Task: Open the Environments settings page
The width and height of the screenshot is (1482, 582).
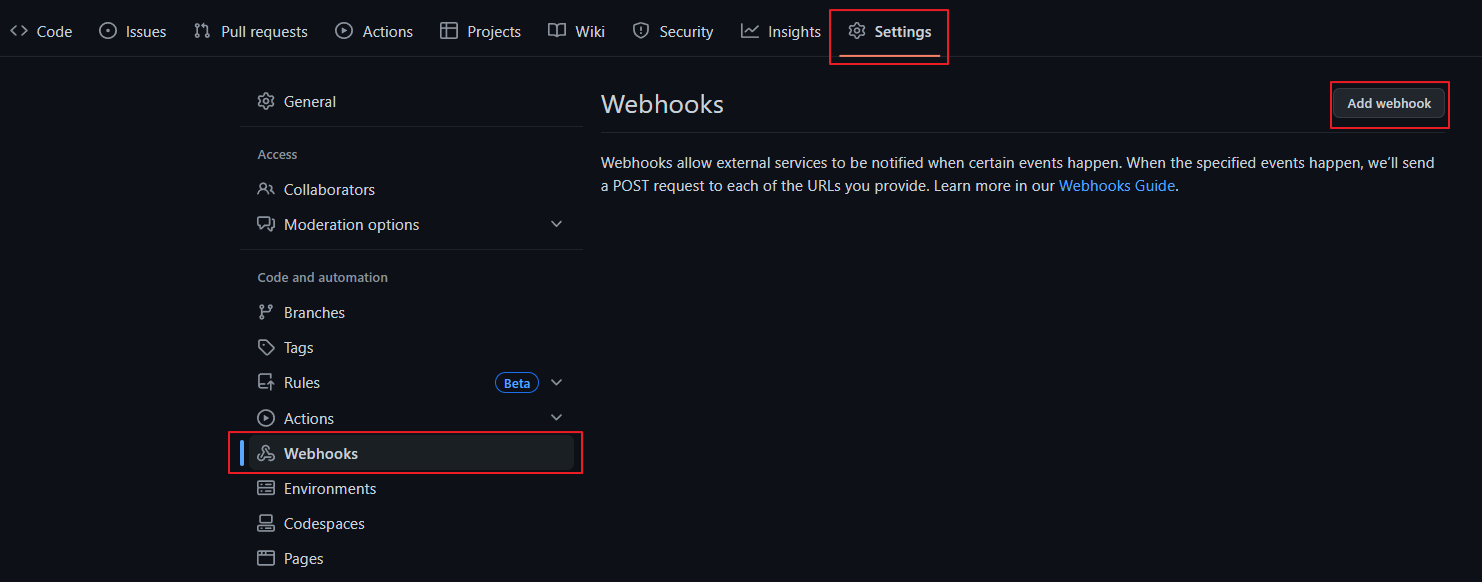Action: (411, 488)
